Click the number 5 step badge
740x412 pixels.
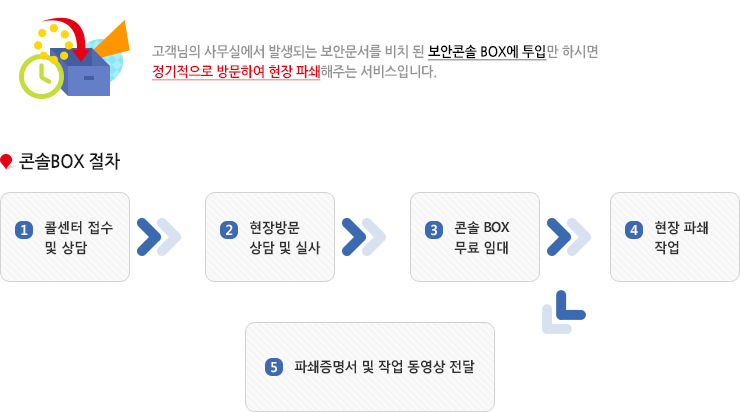click(x=274, y=366)
